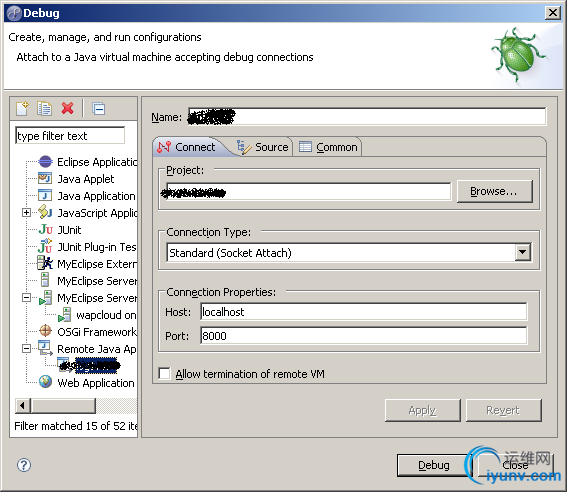Switch to the Source tab
This screenshot has height=492, width=567.
click(263, 147)
